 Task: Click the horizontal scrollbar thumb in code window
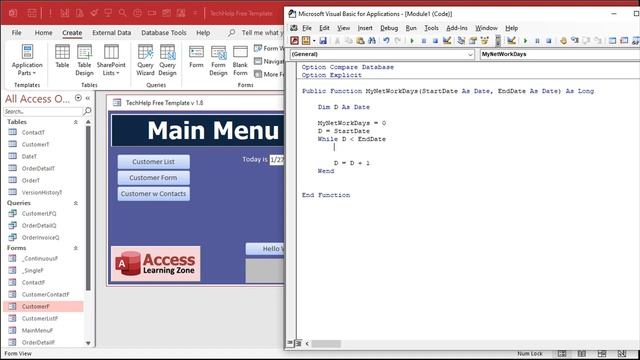click(x=326, y=344)
